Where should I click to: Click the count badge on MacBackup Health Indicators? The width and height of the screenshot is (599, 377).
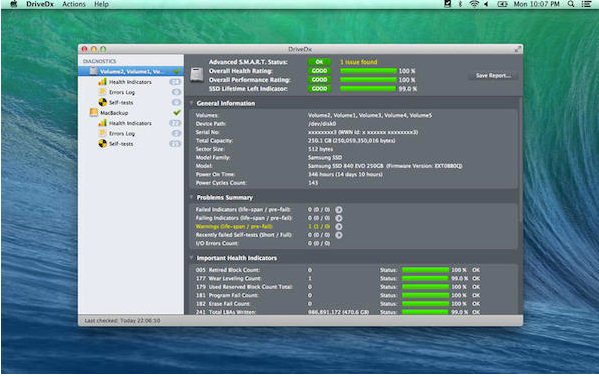click(x=175, y=123)
